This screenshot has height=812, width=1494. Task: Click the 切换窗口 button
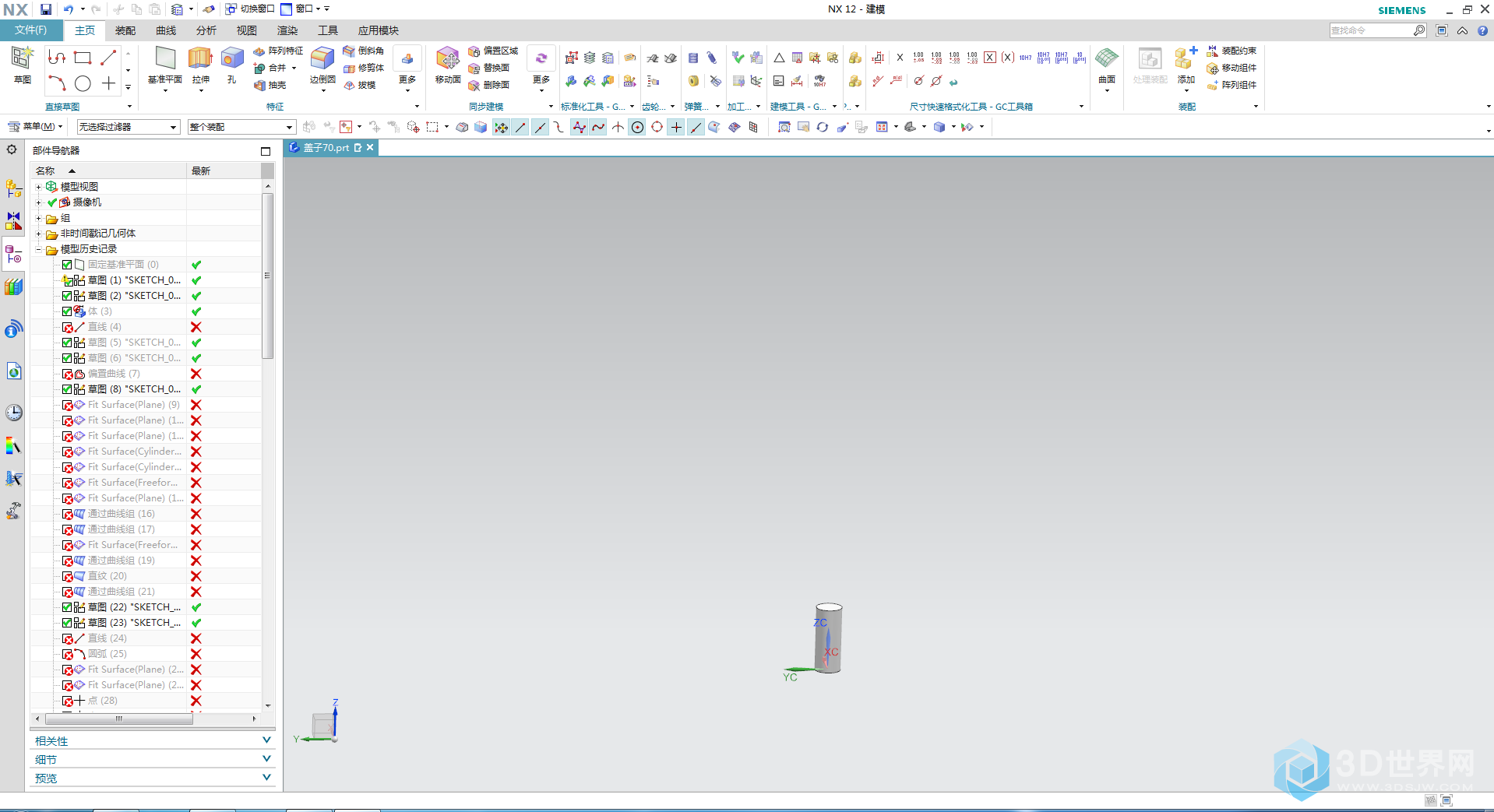click(250, 9)
